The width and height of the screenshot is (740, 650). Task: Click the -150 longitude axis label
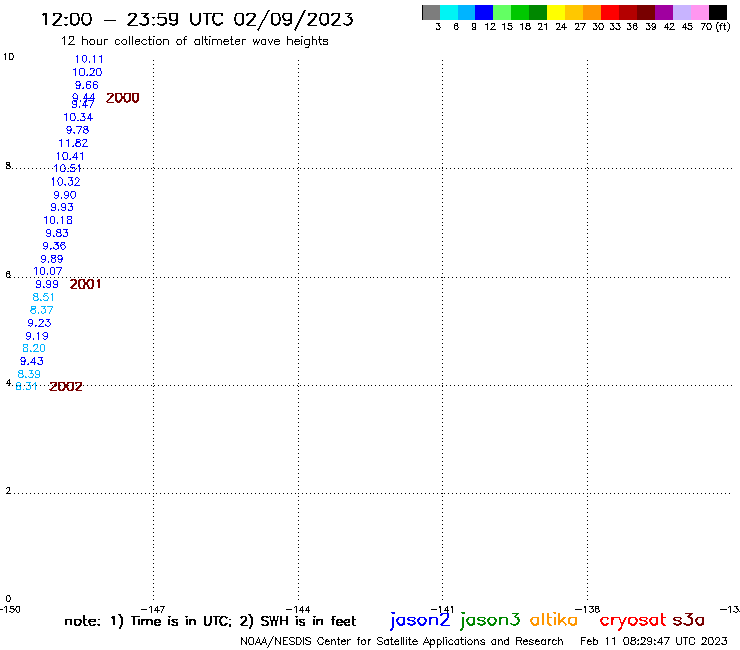point(10,609)
